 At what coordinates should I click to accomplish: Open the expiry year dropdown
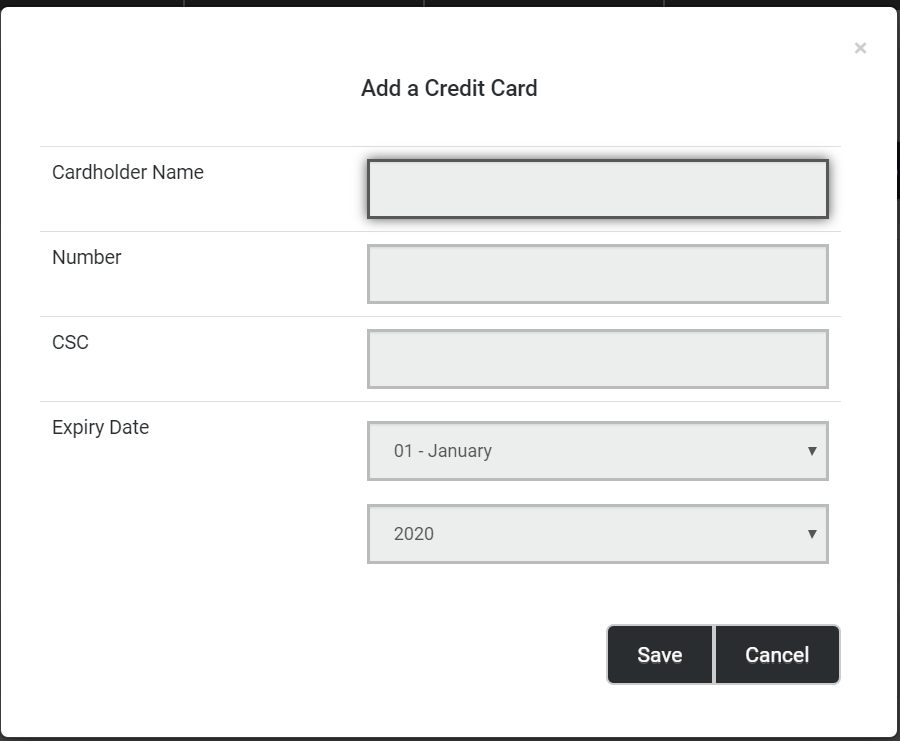[598, 534]
